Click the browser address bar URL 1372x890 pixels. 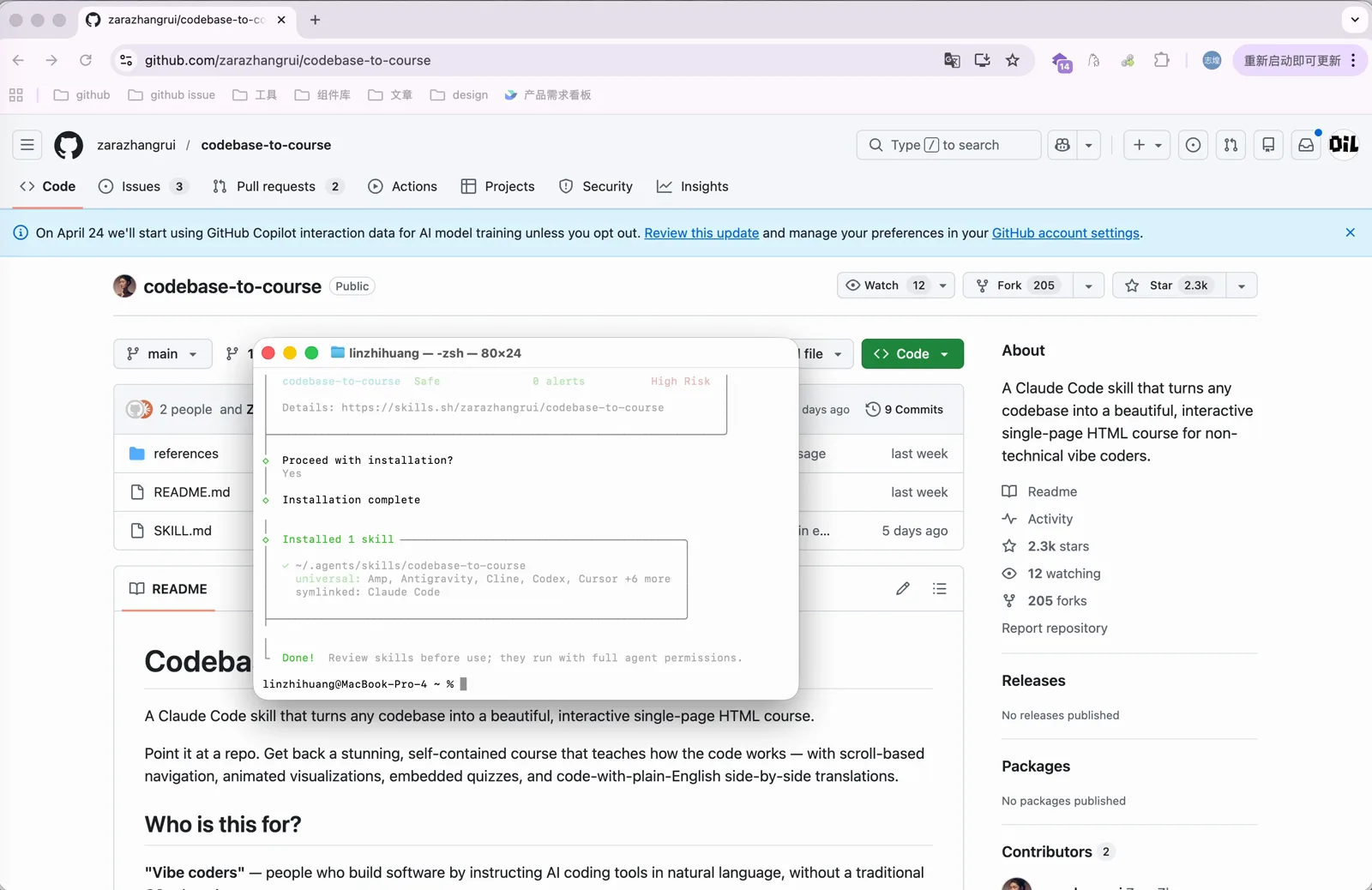tap(287, 60)
